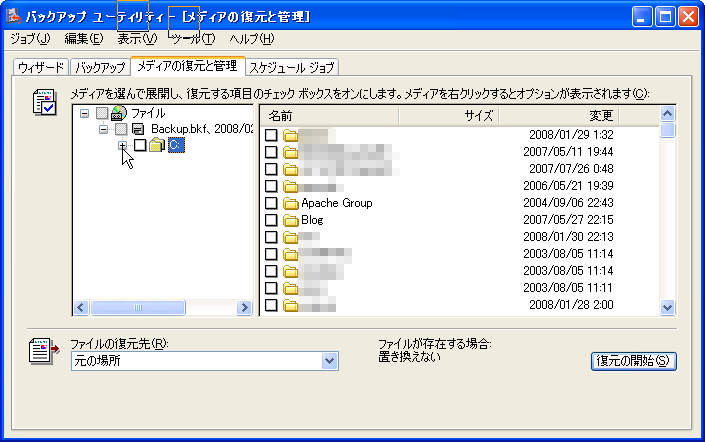Click folder icon in 2008/01/28 2:00 row
Screen dimensions: 705x442
(291, 305)
